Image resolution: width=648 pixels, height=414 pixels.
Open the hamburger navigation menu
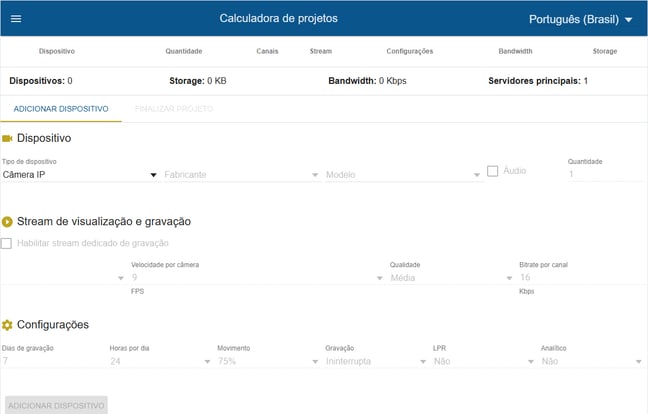click(x=15, y=19)
